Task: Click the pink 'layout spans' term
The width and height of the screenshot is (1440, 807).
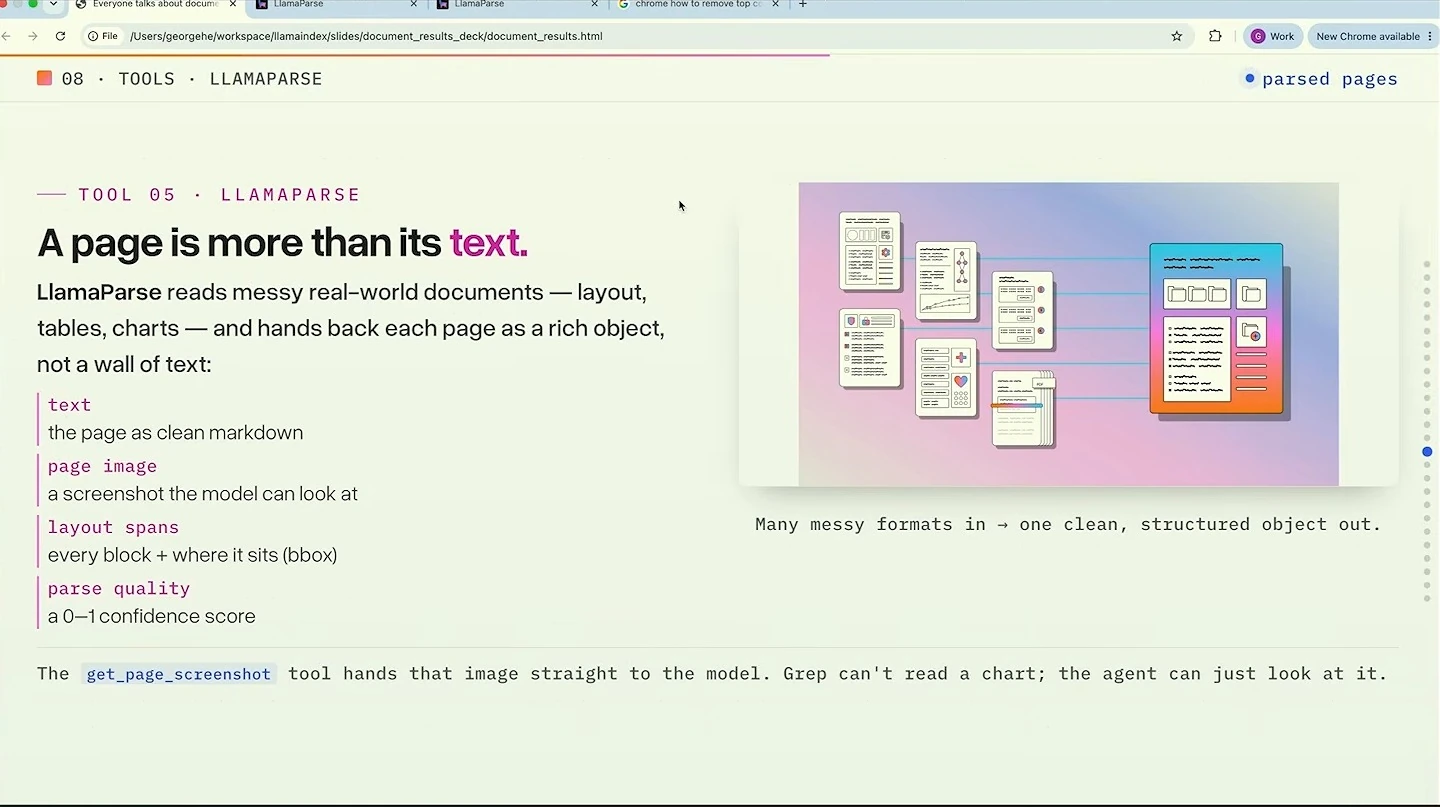Action: (x=113, y=527)
